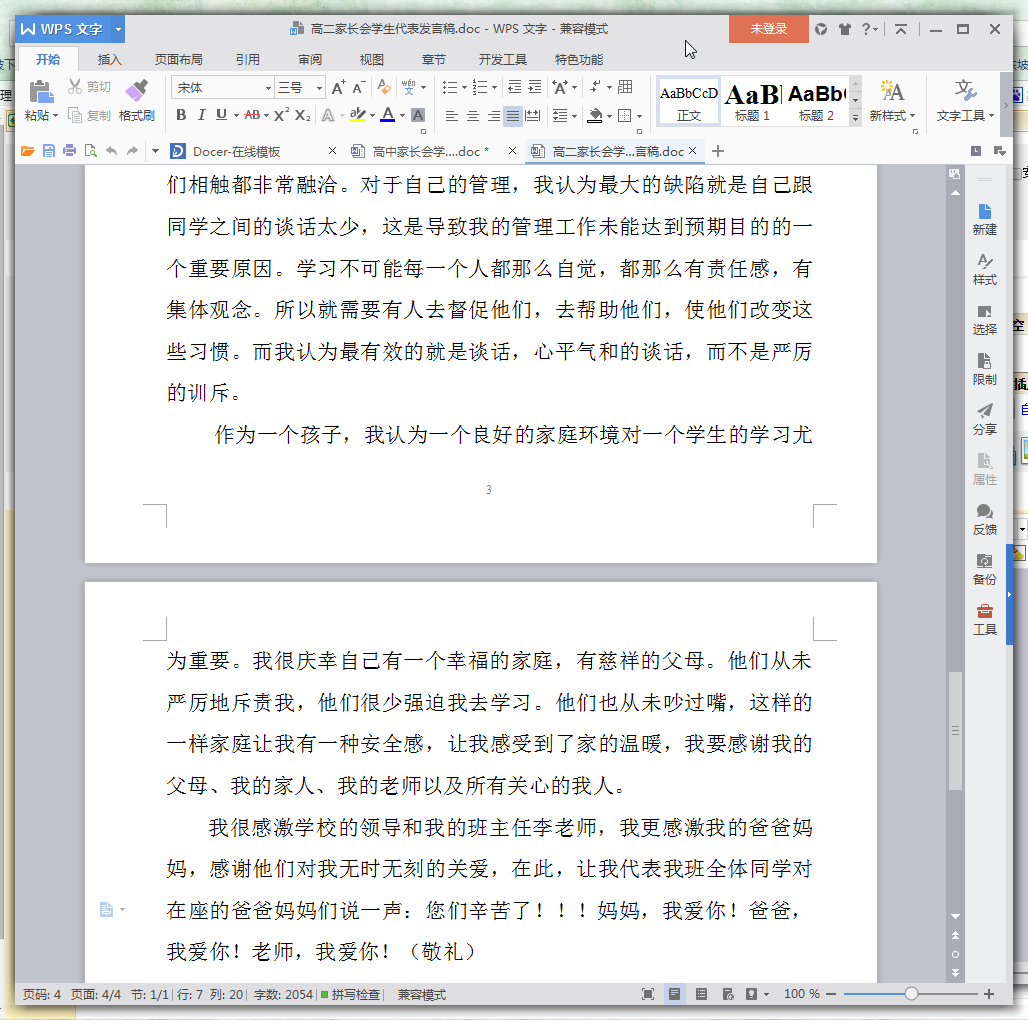
Task: Apply superscript formatting X²
Action: tap(280, 115)
